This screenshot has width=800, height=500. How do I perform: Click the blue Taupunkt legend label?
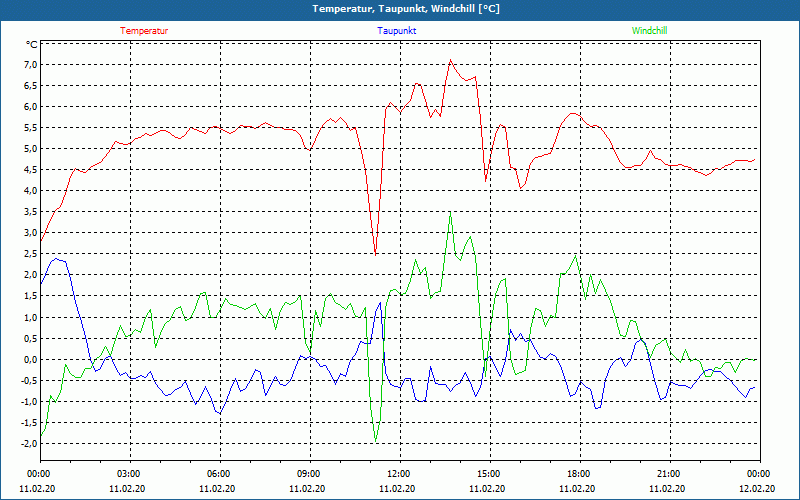coord(396,31)
